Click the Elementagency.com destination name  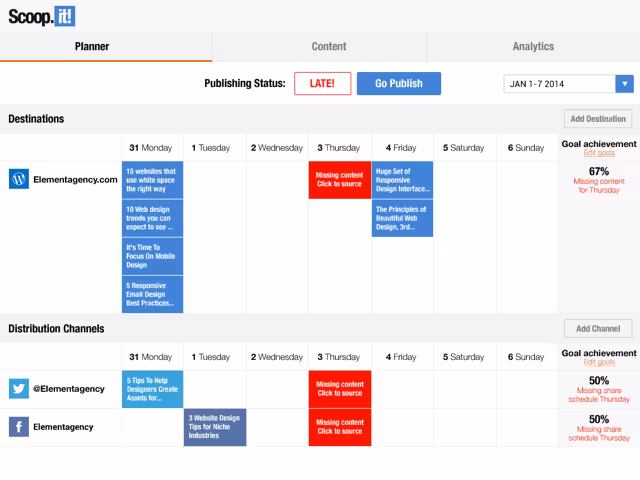click(75, 180)
